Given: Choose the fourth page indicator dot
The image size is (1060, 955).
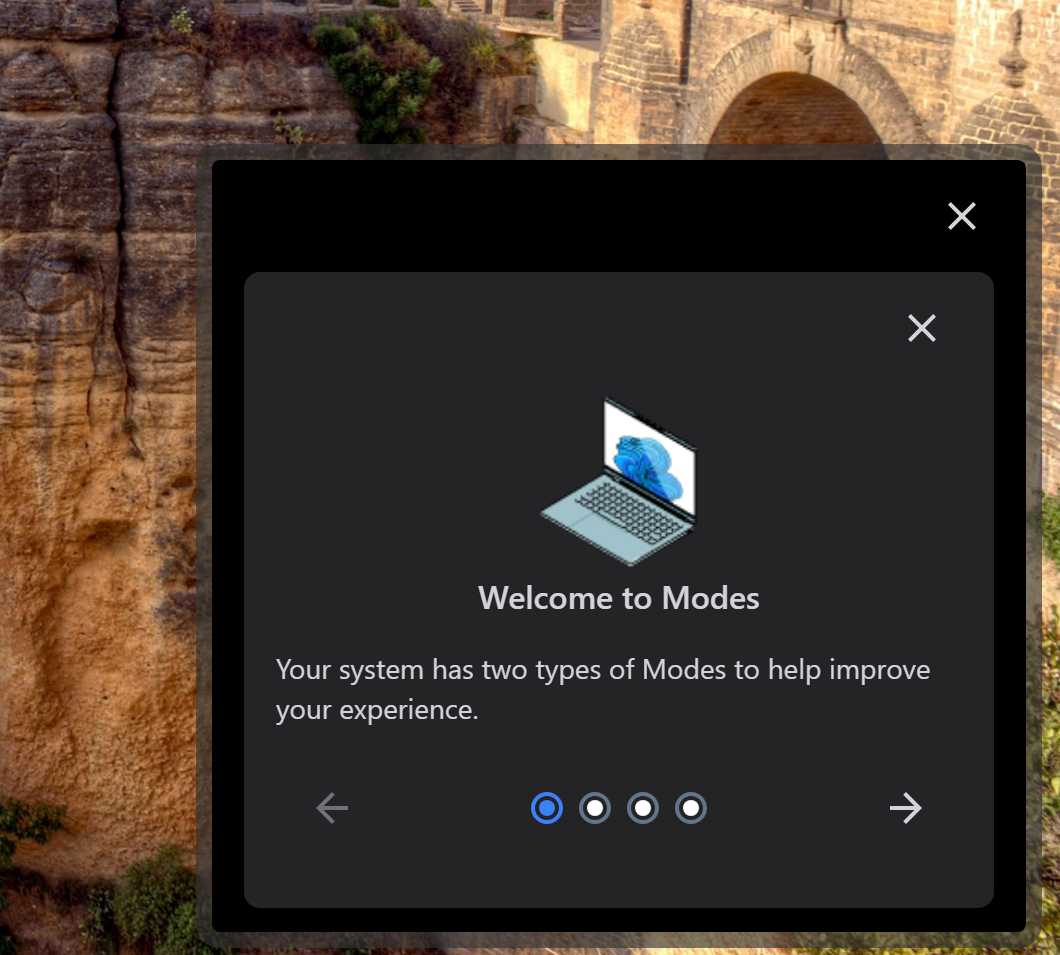Looking at the screenshot, I should coord(691,808).
